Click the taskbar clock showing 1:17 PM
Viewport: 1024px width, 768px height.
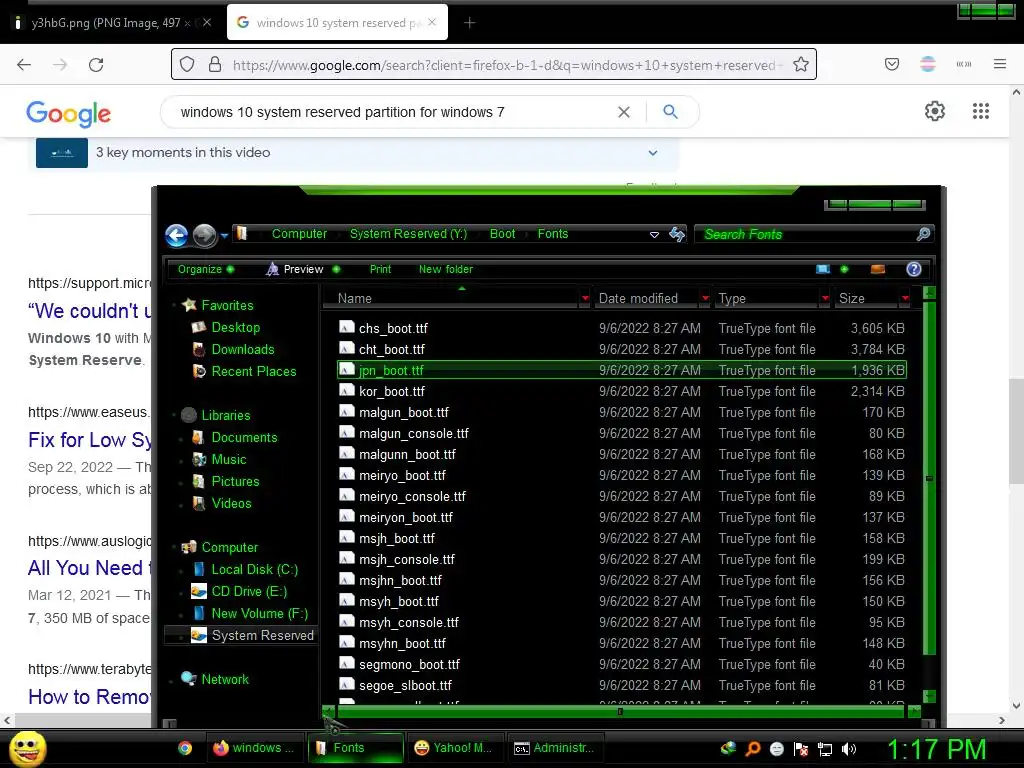[x=936, y=749]
